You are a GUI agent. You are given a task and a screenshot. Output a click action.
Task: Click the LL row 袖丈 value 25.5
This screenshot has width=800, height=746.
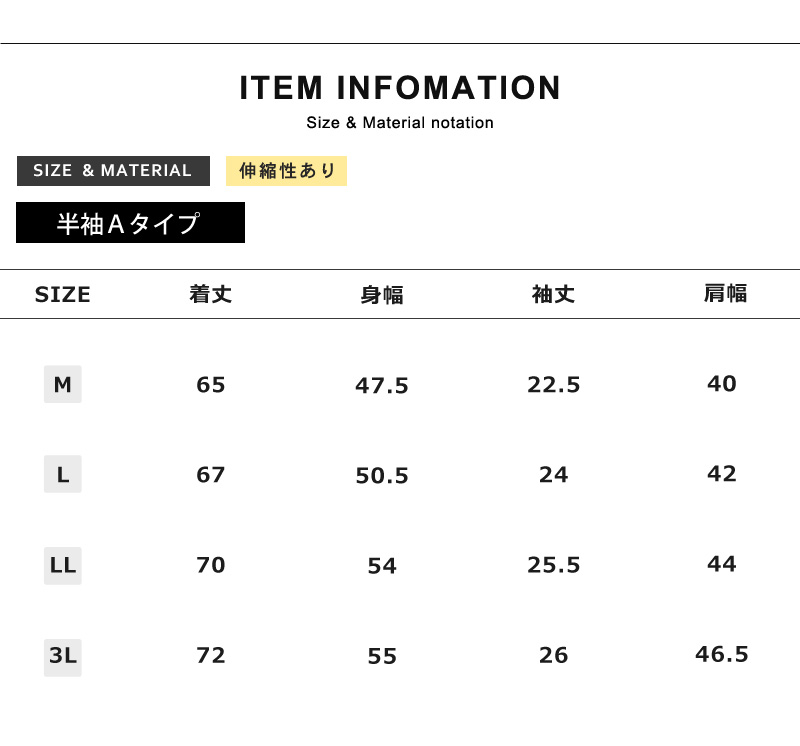[553, 565]
